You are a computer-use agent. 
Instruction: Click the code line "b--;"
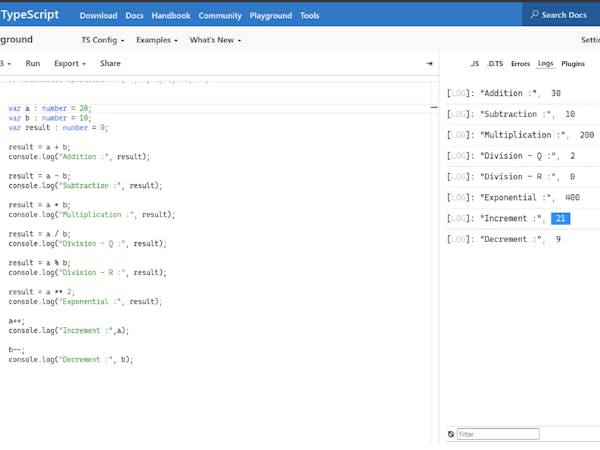[x=16, y=350]
